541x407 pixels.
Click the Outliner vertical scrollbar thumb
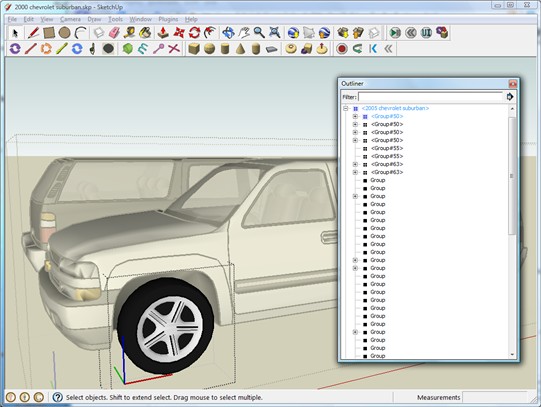[x=512, y=176]
